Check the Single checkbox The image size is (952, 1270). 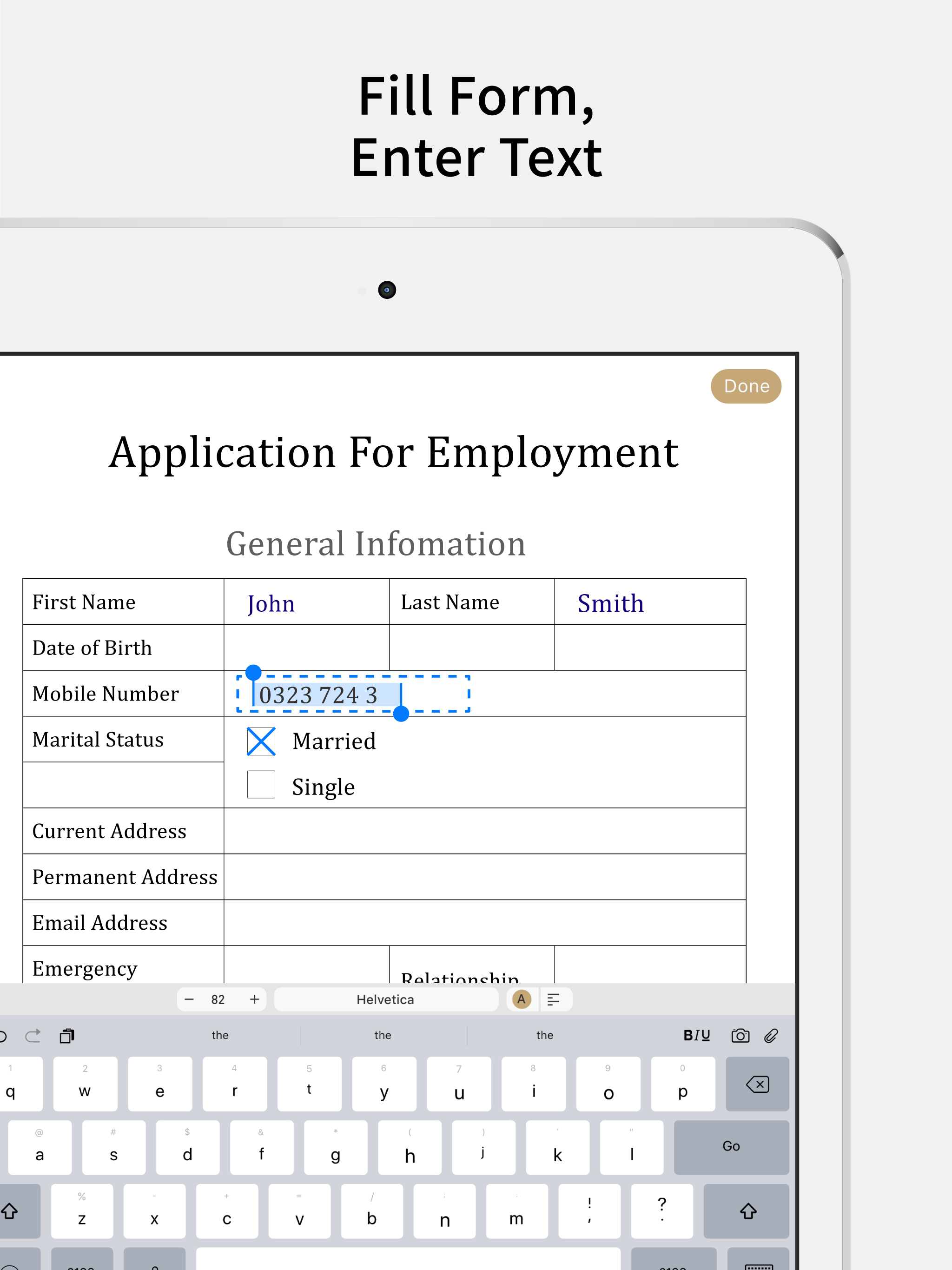(261, 784)
